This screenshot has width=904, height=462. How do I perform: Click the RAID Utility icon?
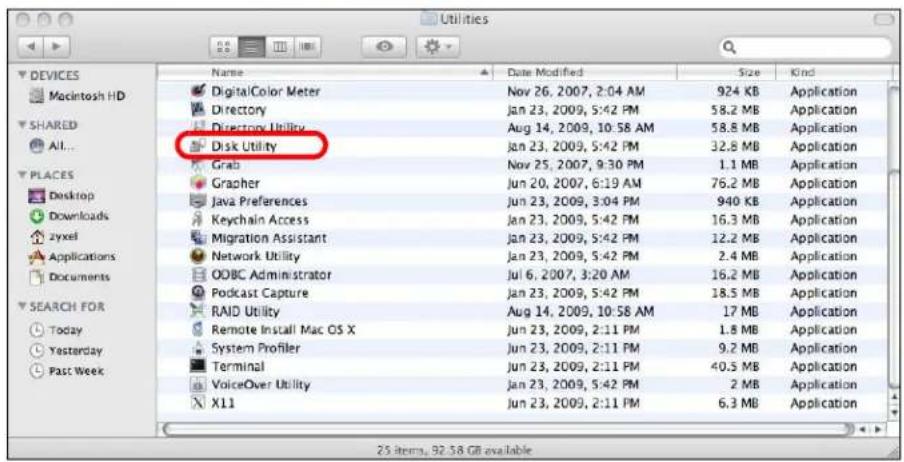pos(198,311)
